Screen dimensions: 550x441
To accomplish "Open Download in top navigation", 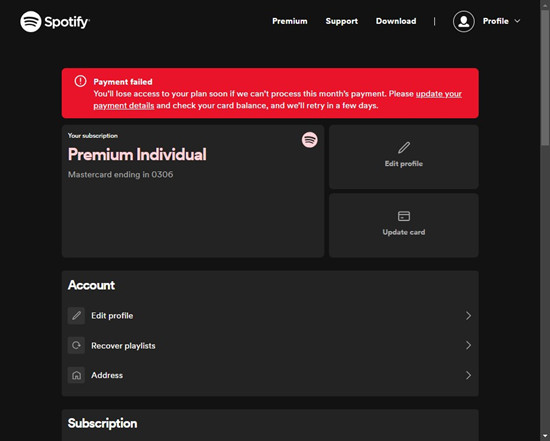I will (x=396, y=21).
